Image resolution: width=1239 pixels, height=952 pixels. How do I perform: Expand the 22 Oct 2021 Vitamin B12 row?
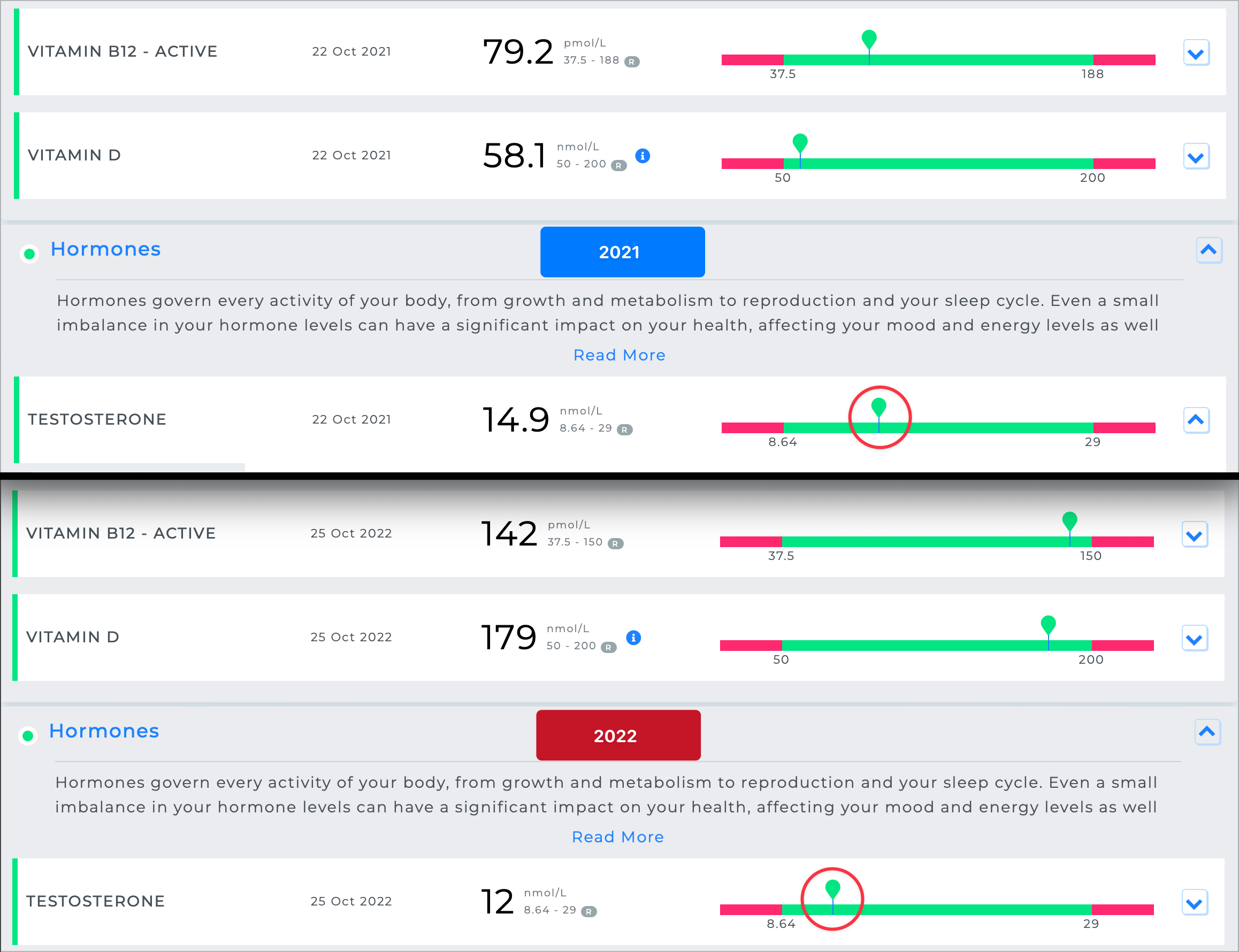coord(1196,53)
